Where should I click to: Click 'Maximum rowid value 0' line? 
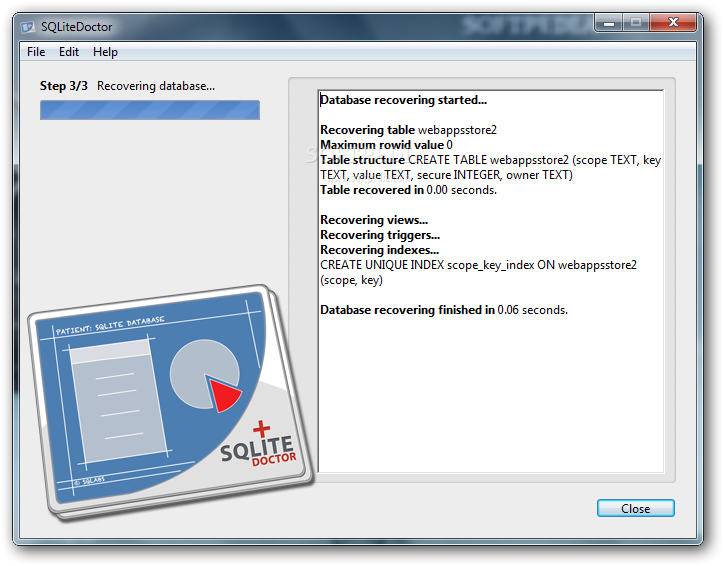(386, 145)
